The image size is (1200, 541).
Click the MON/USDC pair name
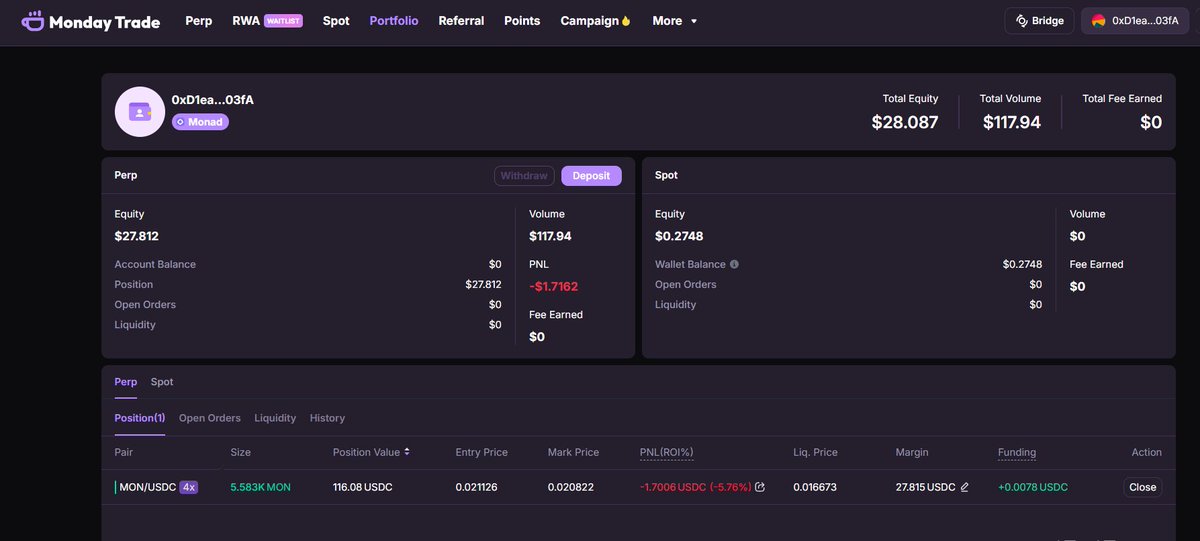click(x=147, y=487)
